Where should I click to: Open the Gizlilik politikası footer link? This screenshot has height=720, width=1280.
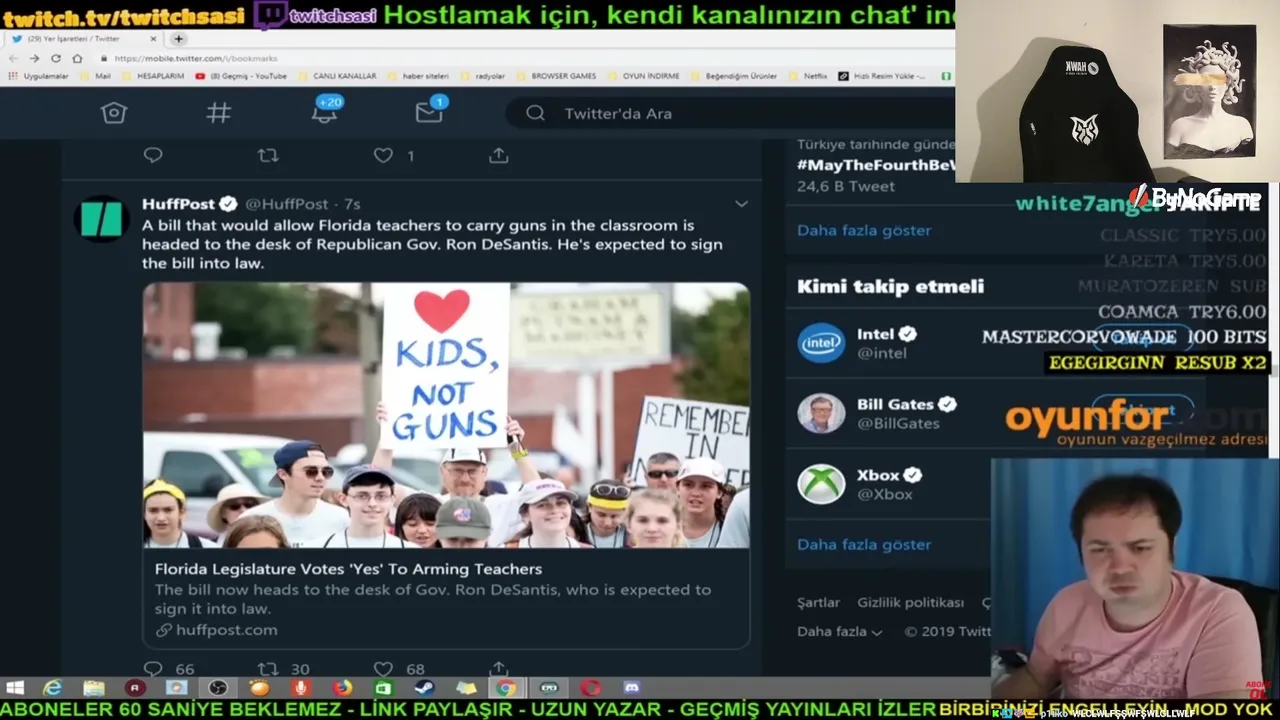pyautogui.click(x=910, y=603)
